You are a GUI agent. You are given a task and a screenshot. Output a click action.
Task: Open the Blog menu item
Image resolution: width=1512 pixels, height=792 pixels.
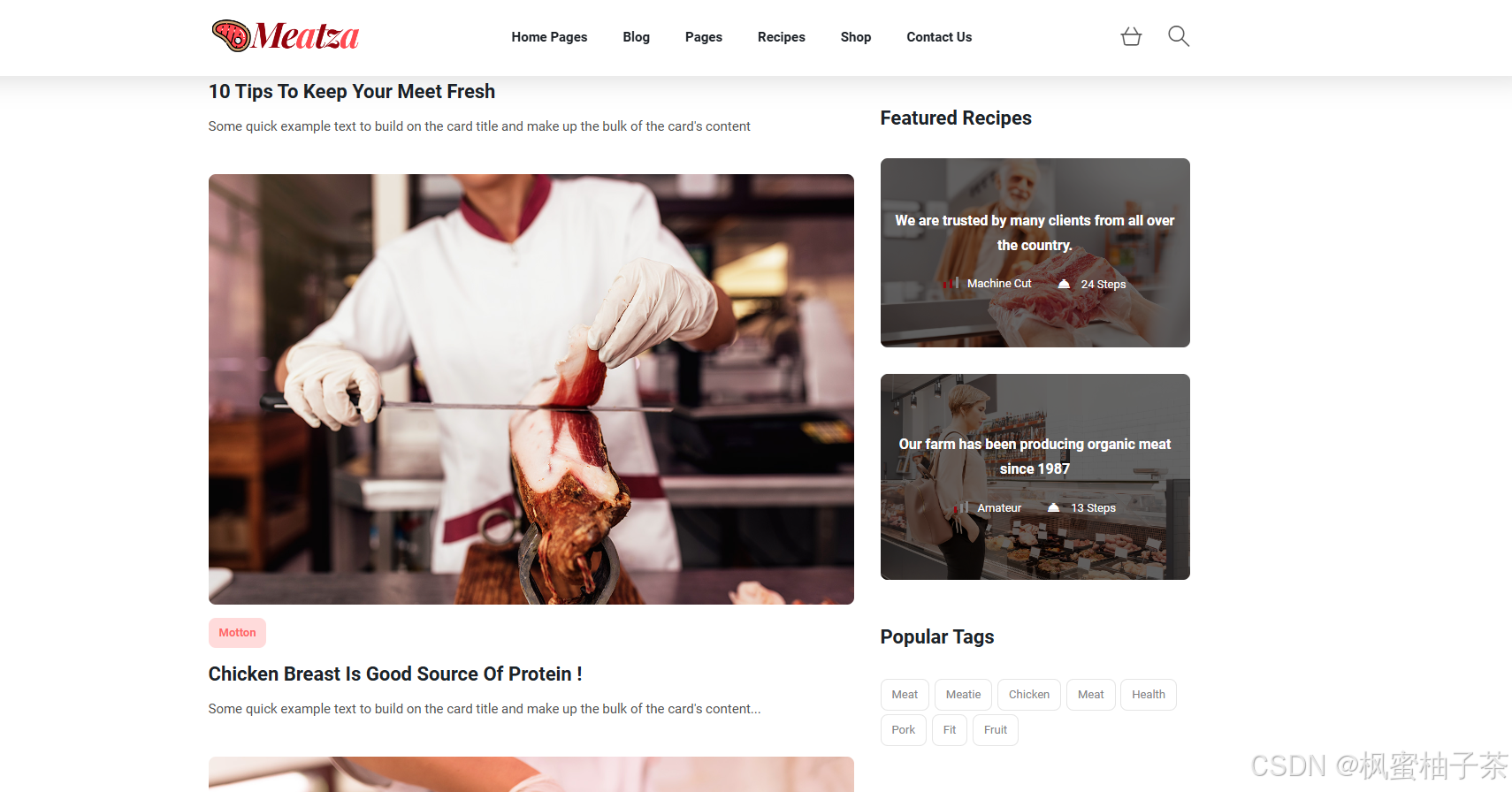tap(636, 37)
